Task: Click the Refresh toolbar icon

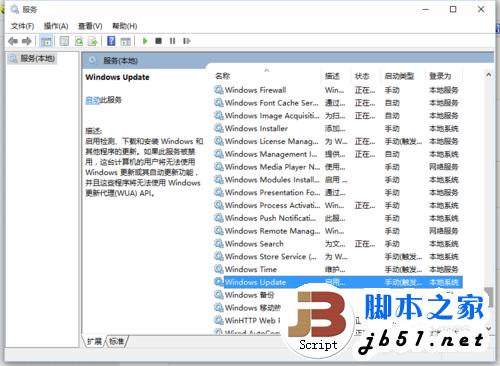Action: pos(79,41)
